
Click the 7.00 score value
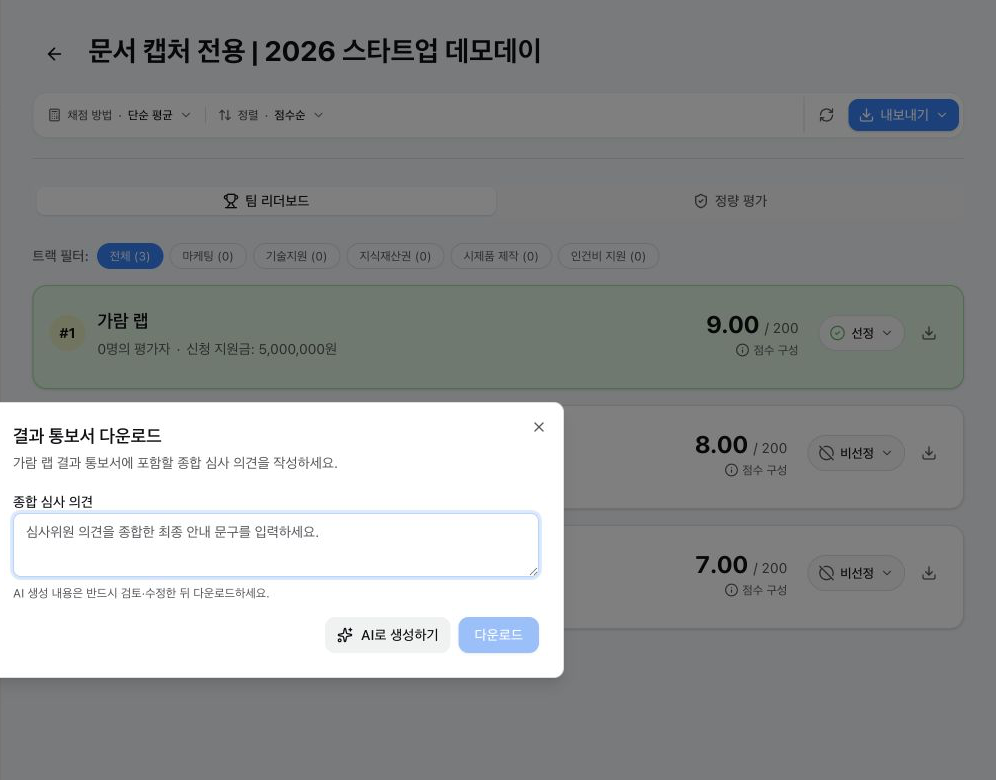click(721, 565)
